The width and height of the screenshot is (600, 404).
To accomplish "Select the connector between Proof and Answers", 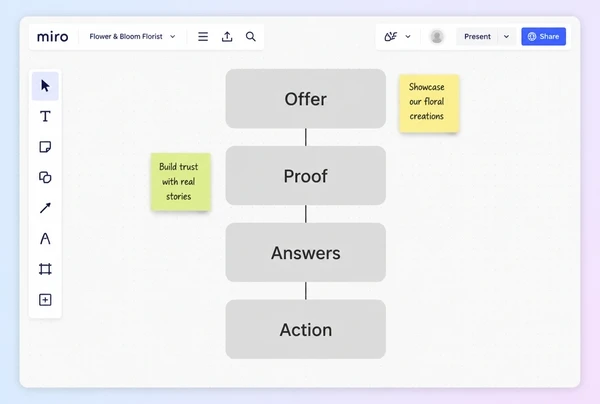I will tap(306, 214).
